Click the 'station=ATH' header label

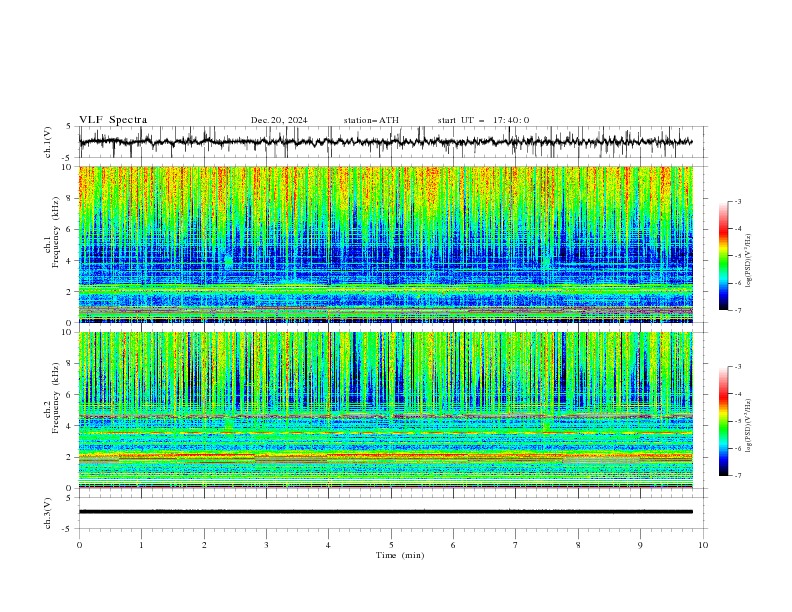[371, 120]
